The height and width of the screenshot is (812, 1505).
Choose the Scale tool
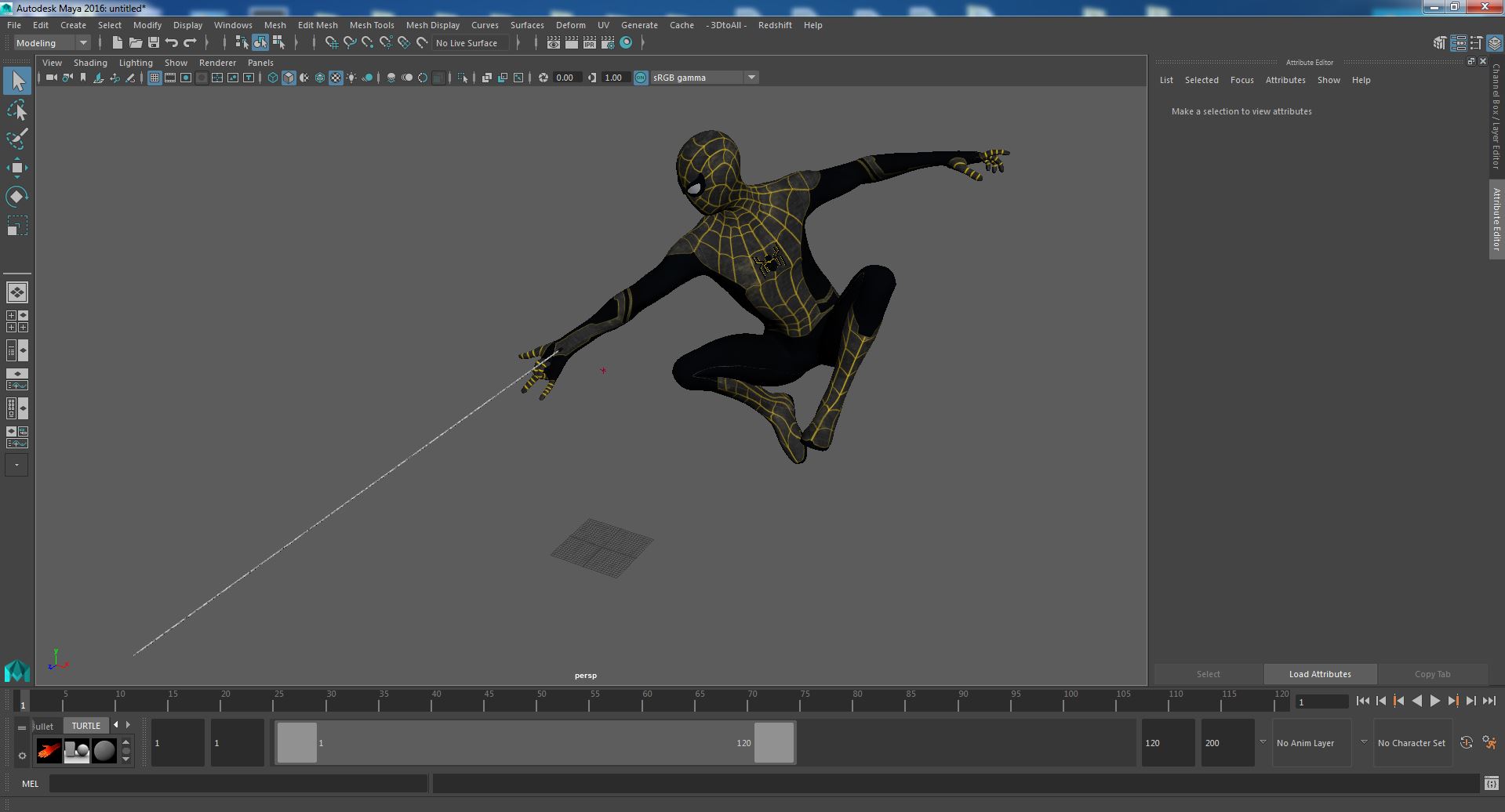coord(17,226)
